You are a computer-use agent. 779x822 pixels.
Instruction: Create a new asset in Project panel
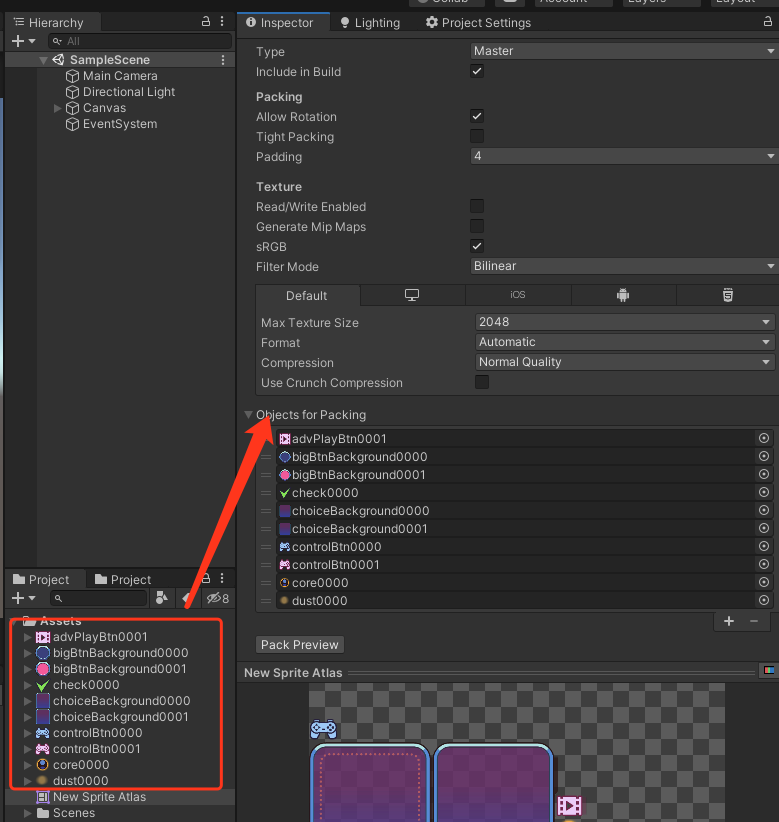pyautogui.click(x=23, y=598)
